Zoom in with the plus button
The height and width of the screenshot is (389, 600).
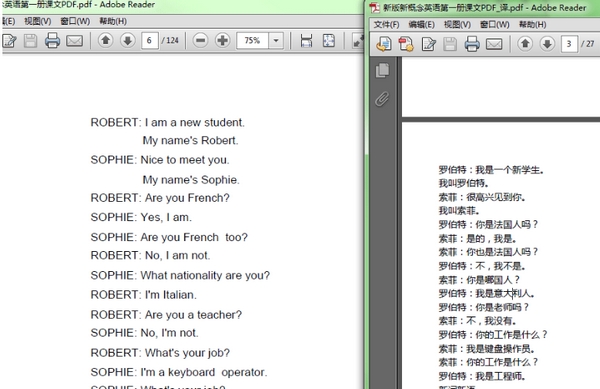coord(222,40)
